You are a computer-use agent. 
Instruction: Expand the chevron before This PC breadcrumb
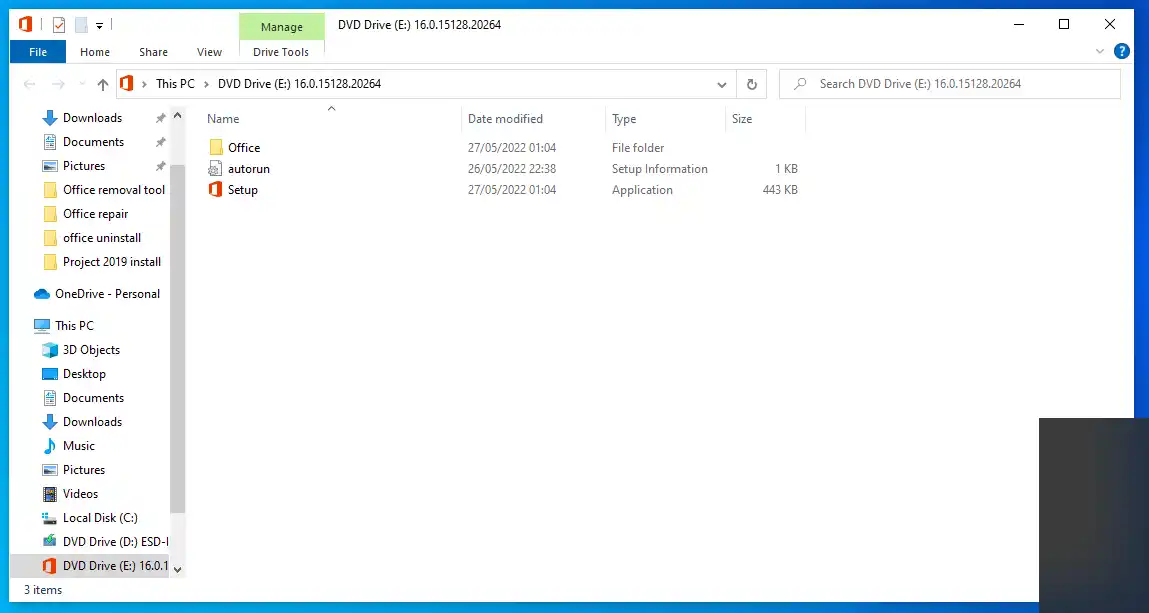tap(144, 83)
